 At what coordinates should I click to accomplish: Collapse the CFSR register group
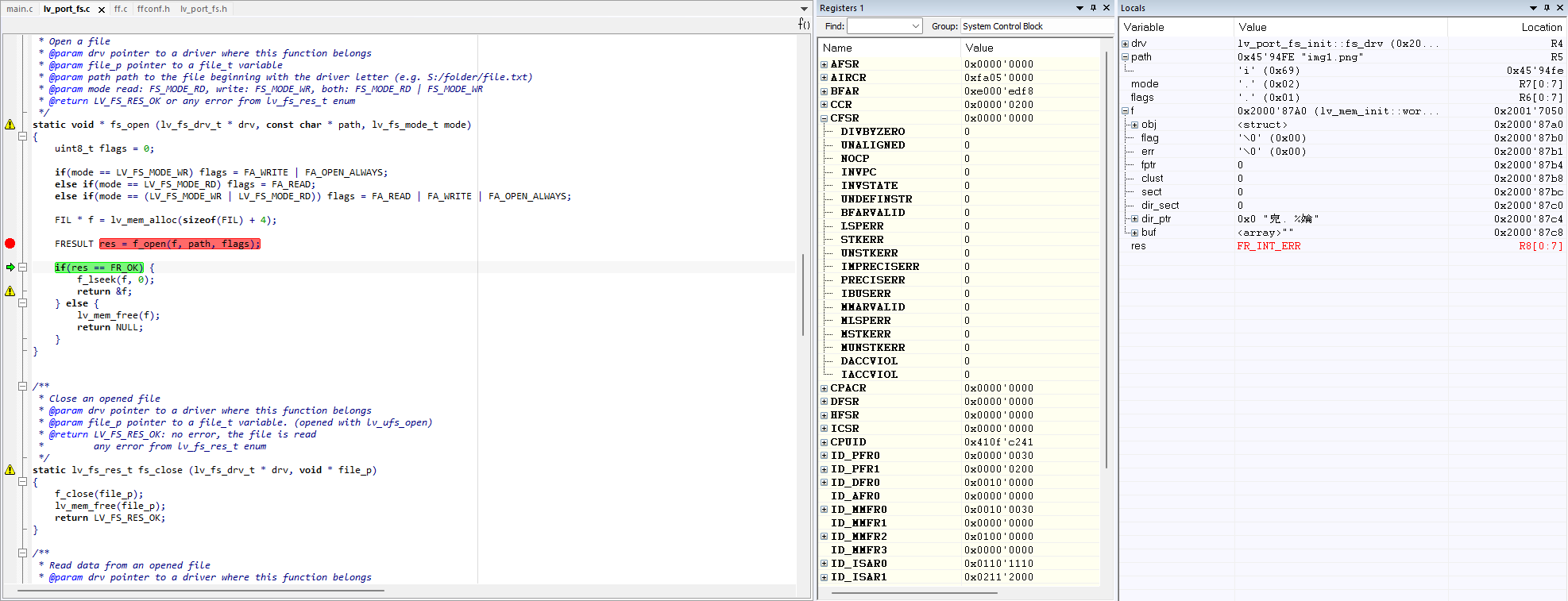coord(825,118)
